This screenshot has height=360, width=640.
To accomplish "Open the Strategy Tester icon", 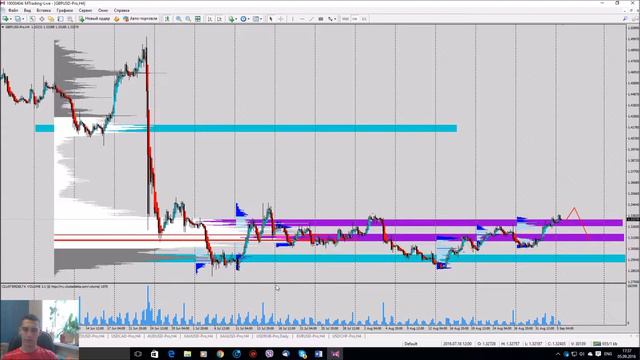I will point(70,19).
